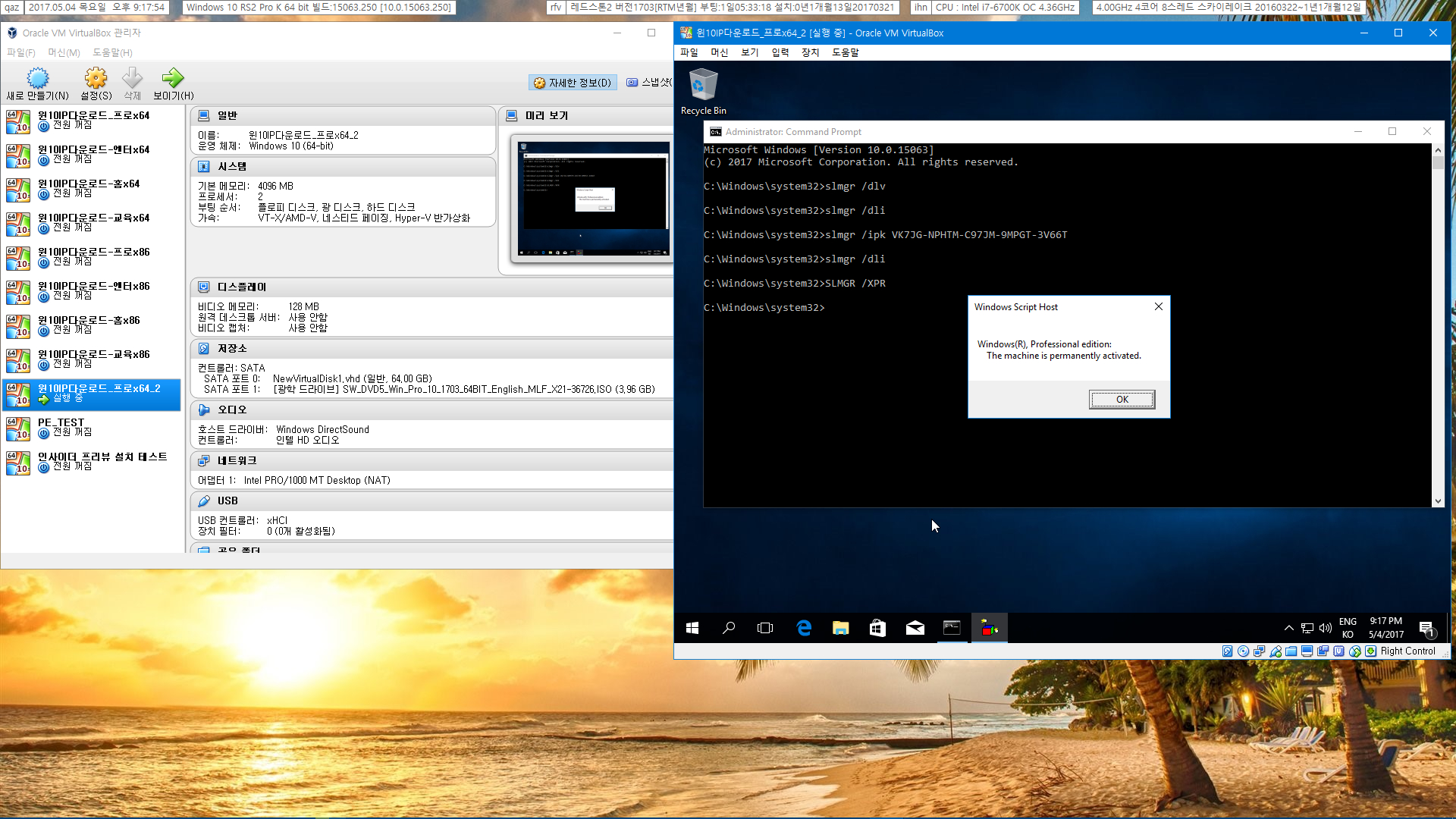Select the PE_TEST virtual machine
The image size is (1456, 819).
coord(92,428)
